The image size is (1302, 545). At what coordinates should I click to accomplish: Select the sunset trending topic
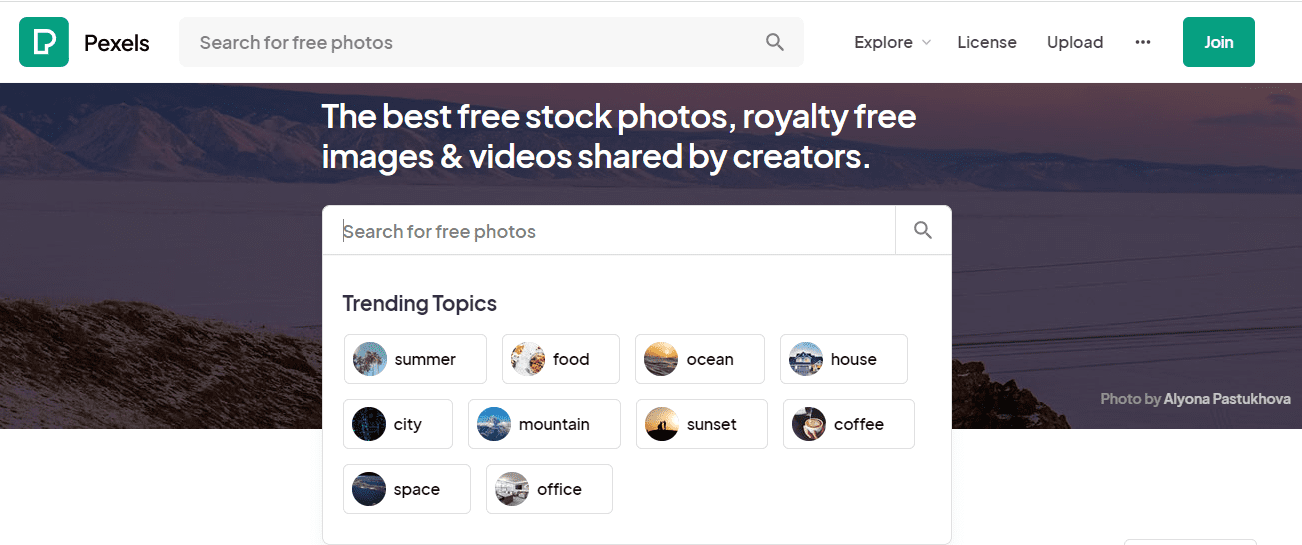tap(702, 424)
